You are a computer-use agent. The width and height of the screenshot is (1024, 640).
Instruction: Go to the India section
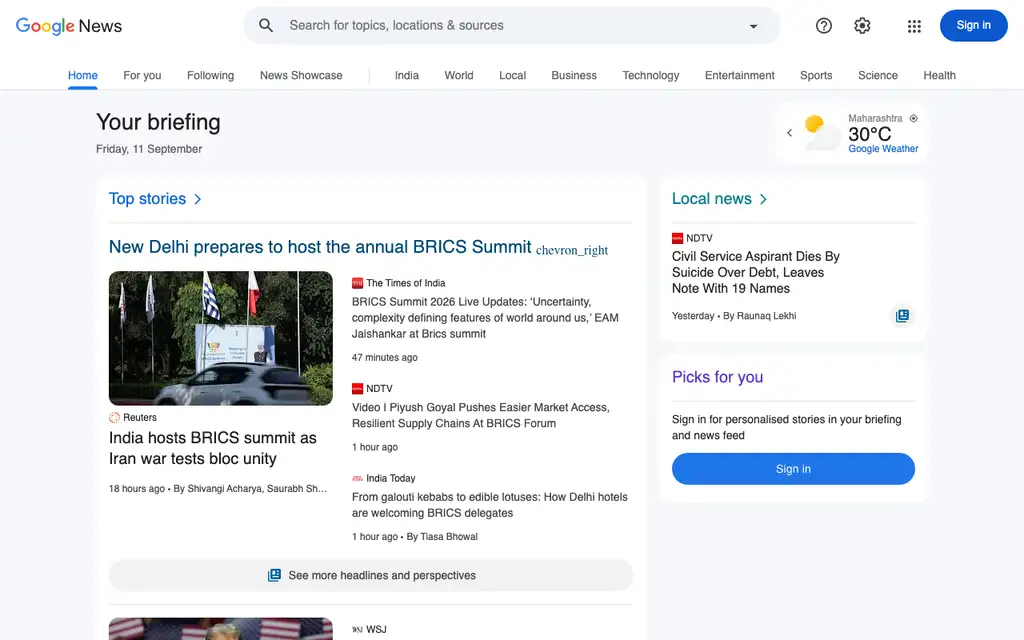407,75
